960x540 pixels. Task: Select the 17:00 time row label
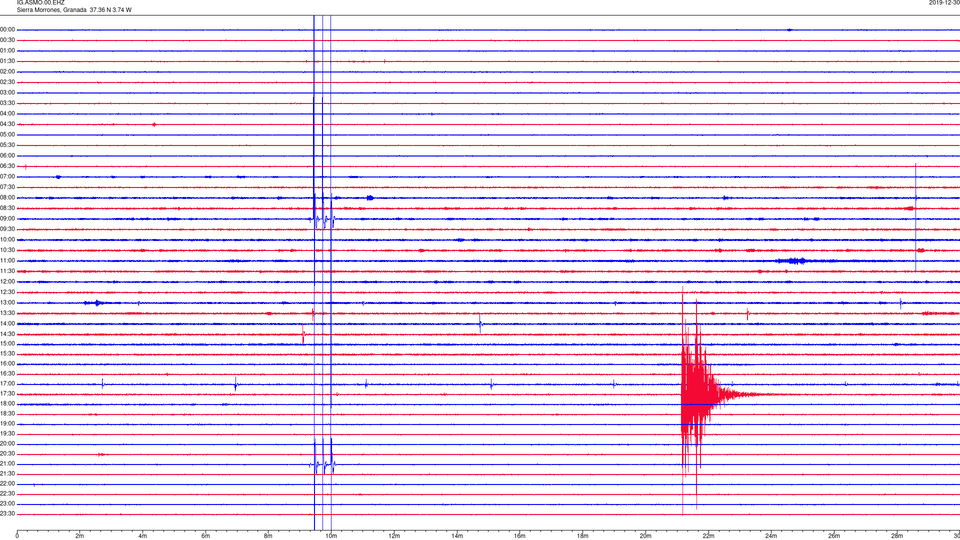(x=7, y=383)
